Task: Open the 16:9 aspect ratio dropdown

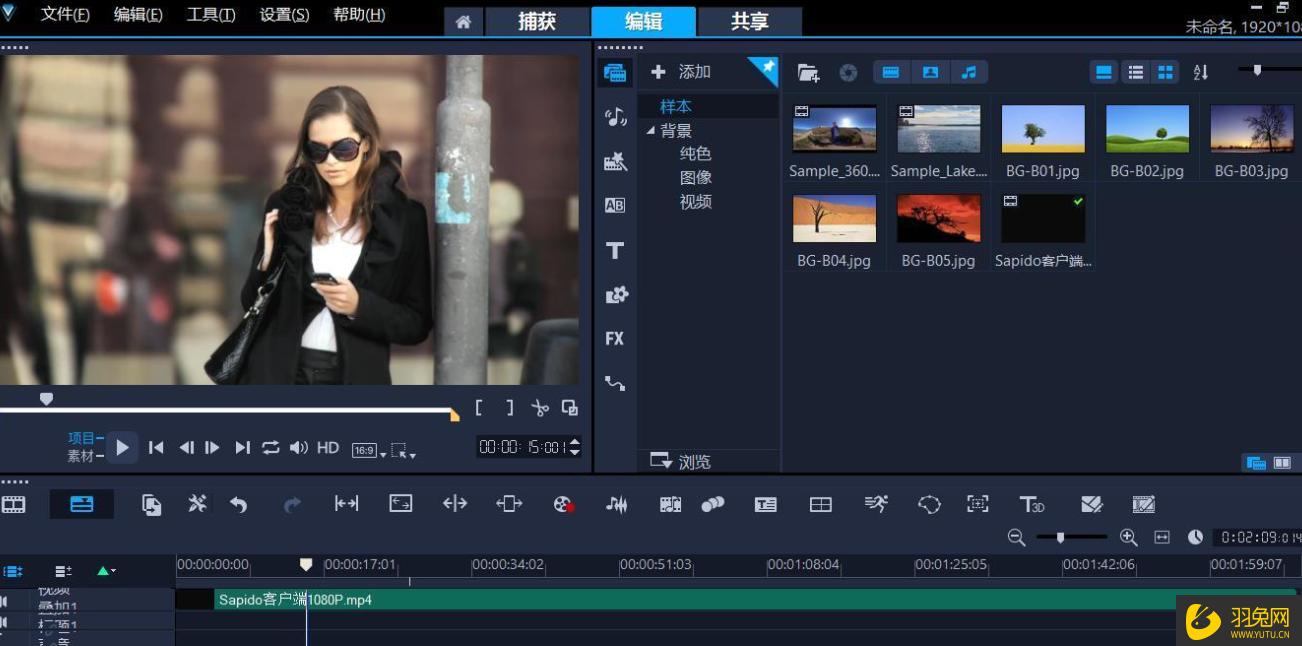Action: point(368,451)
